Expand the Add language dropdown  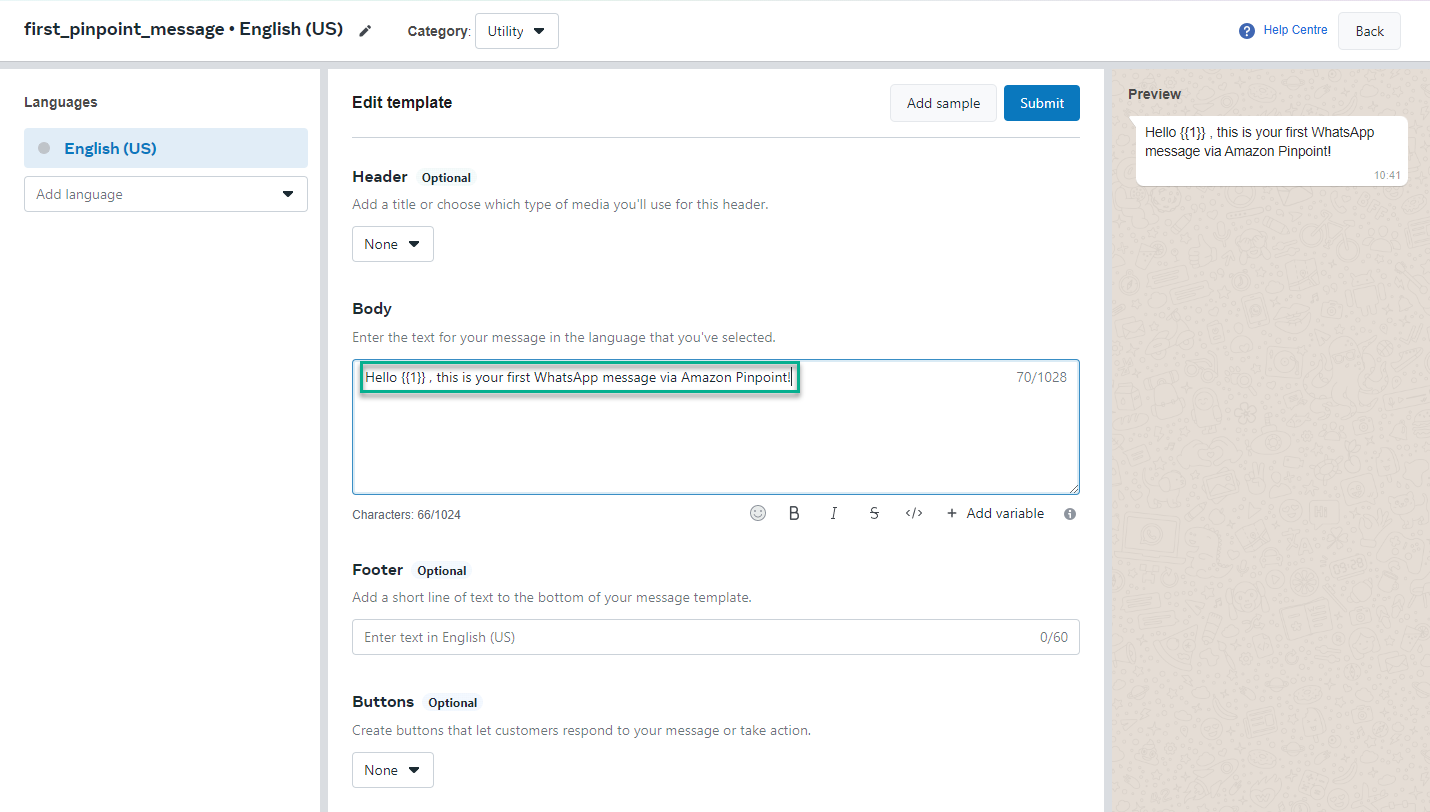coord(165,194)
